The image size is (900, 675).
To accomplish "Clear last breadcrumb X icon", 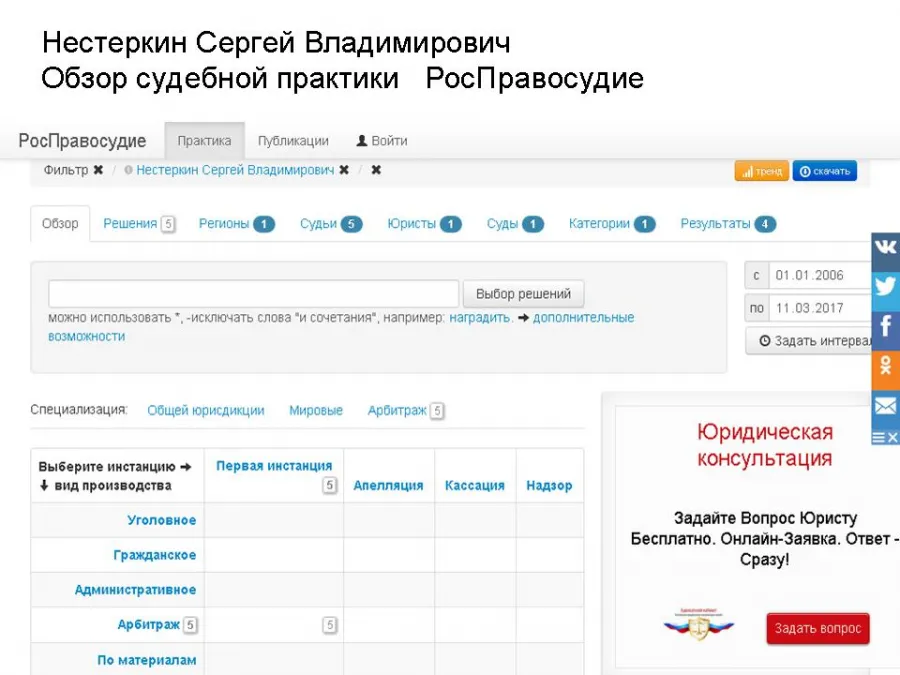I will click(x=376, y=170).
